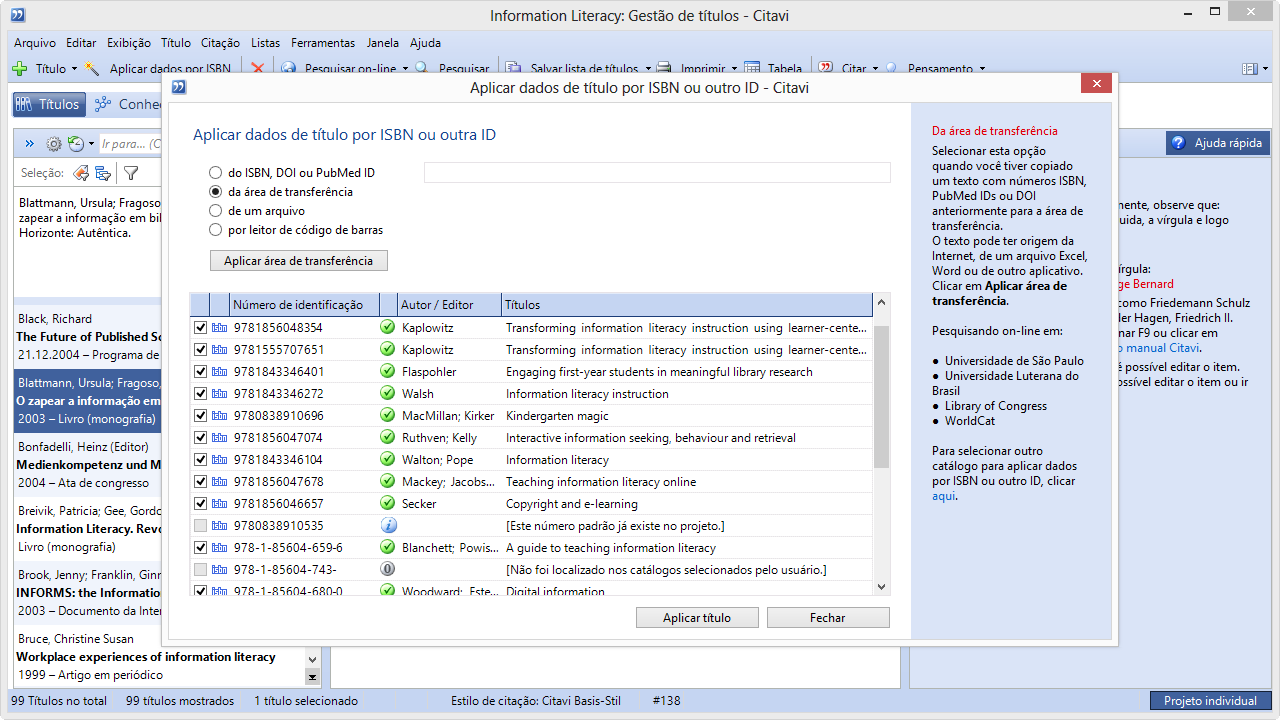Click the layout icon at toolbar right end
The width and height of the screenshot is (1280, 720).
coord(1249,69)
